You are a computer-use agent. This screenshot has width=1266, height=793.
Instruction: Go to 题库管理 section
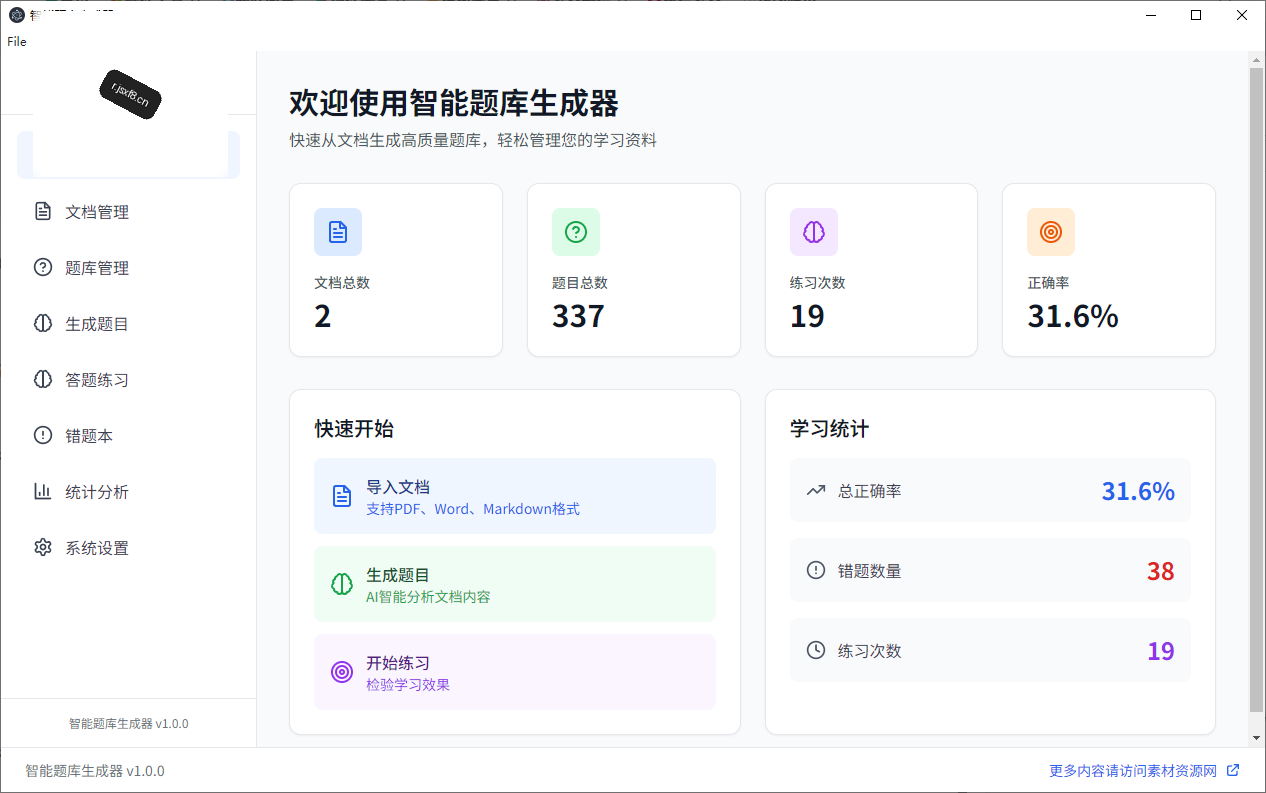(128, 268)
